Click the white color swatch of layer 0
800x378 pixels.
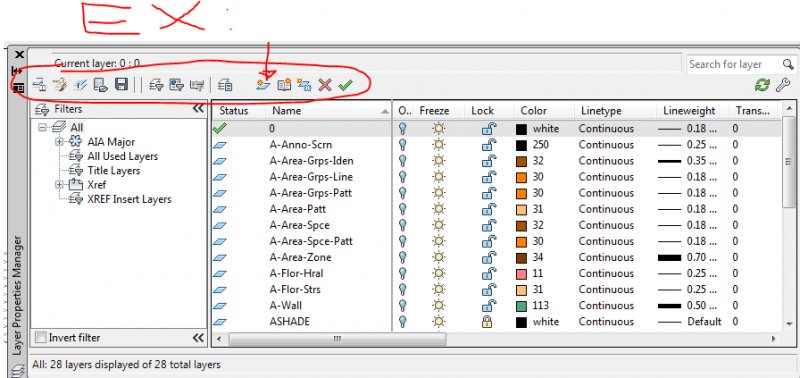coord(521,129)
